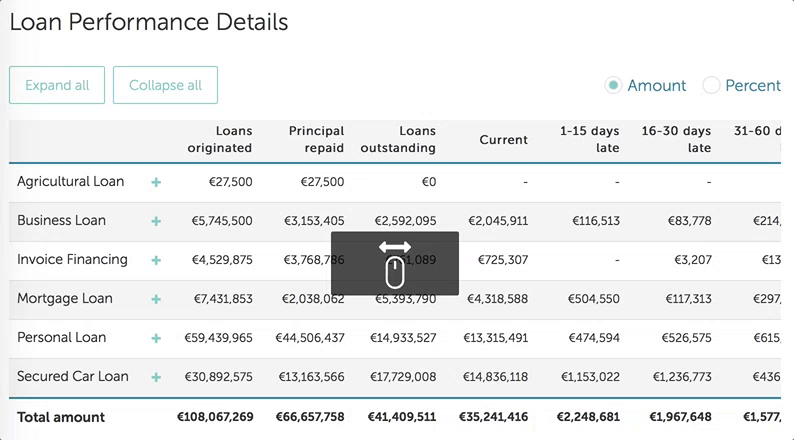Click the 1-15 days late column header
The height and width of the screenshot is (440, 794).
pos(590,140)
